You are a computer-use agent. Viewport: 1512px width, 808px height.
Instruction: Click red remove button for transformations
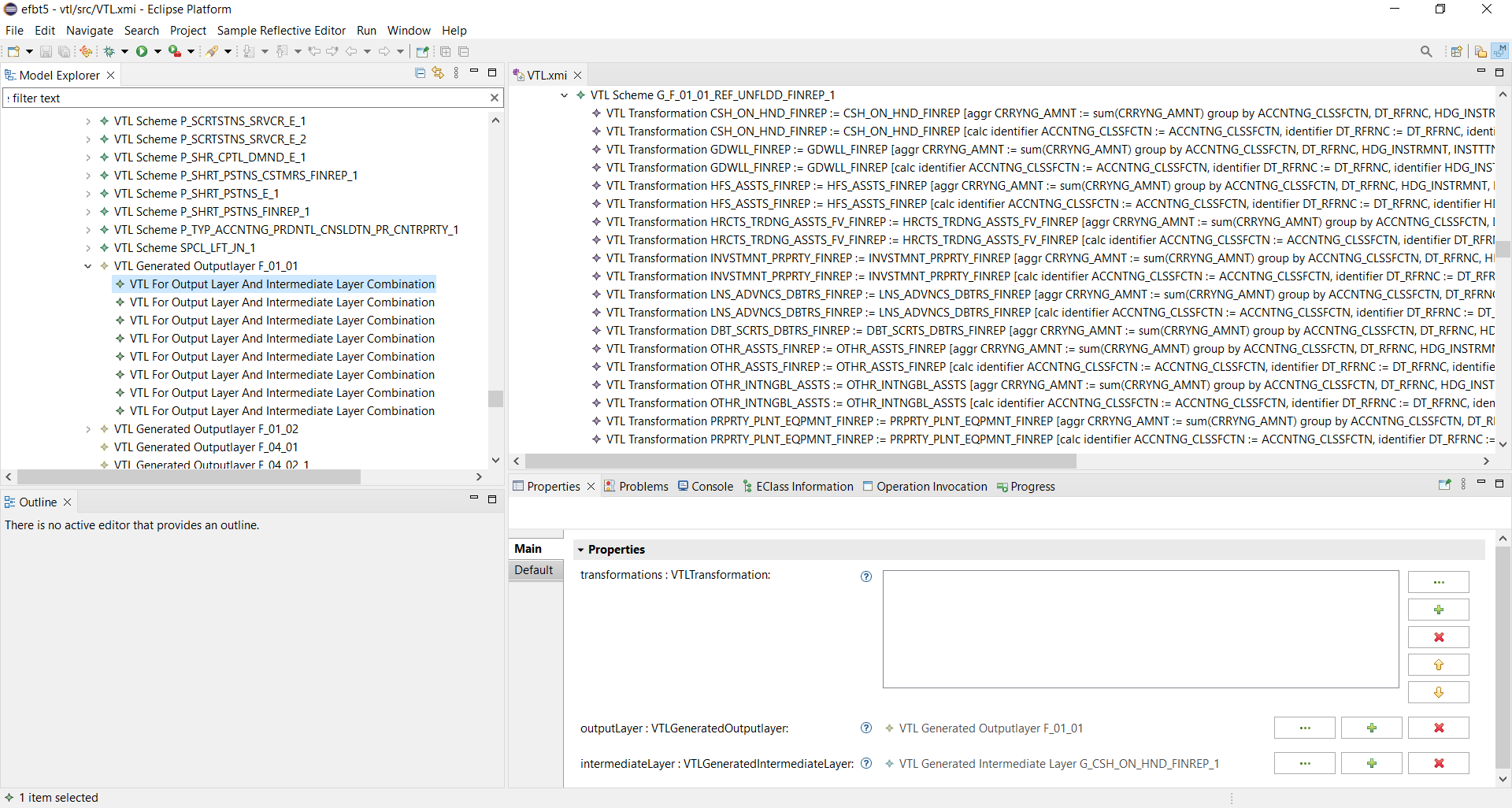coord(1438,637)
